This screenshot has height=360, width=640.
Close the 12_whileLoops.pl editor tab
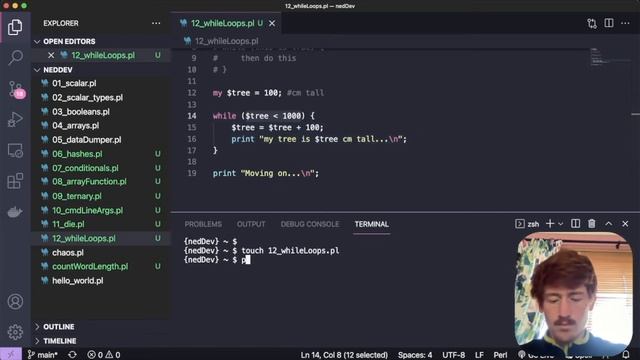click(272, 24)
